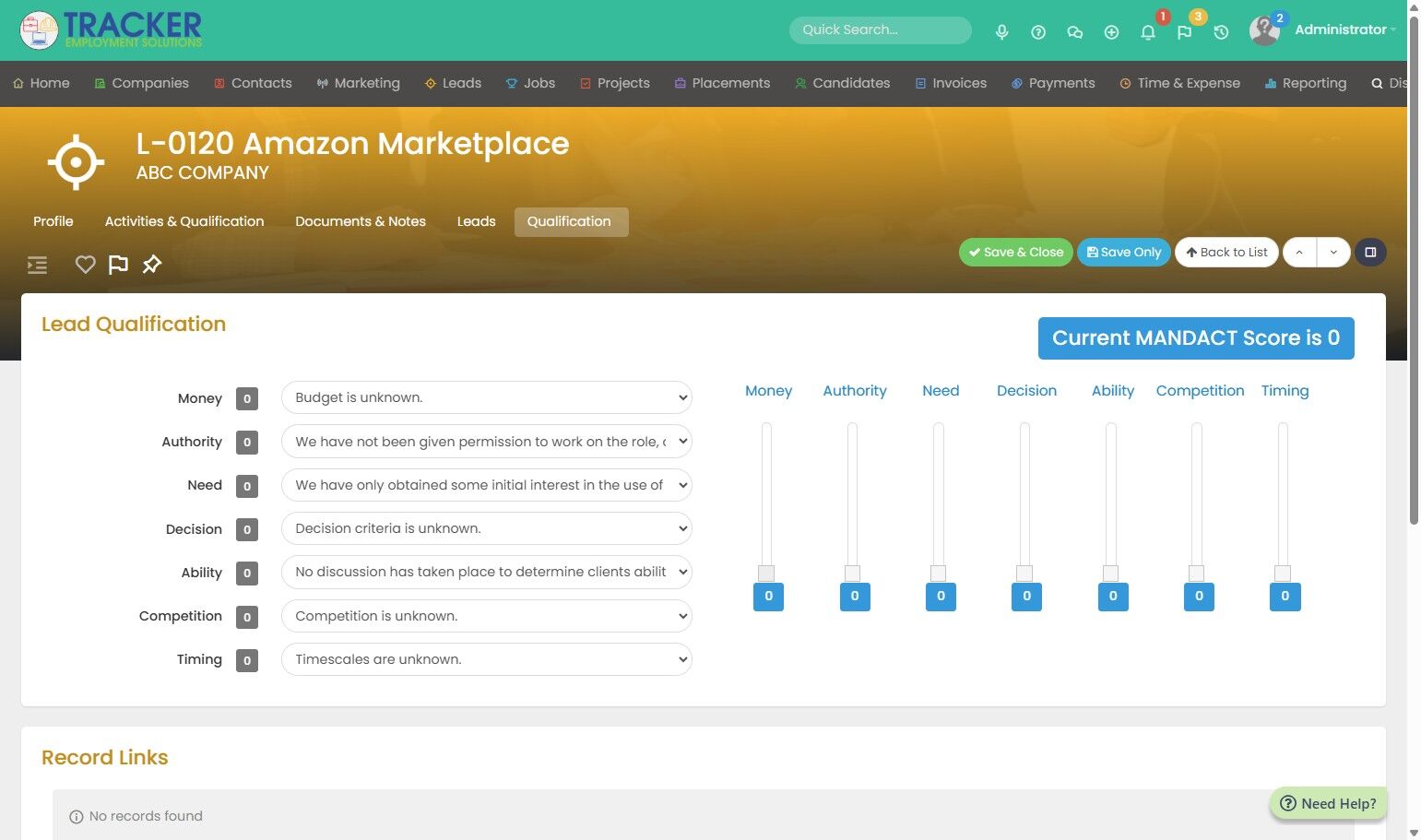1421x840 pixels.
Task: Click the Timing slider handle
Action: pos(1283,573)
